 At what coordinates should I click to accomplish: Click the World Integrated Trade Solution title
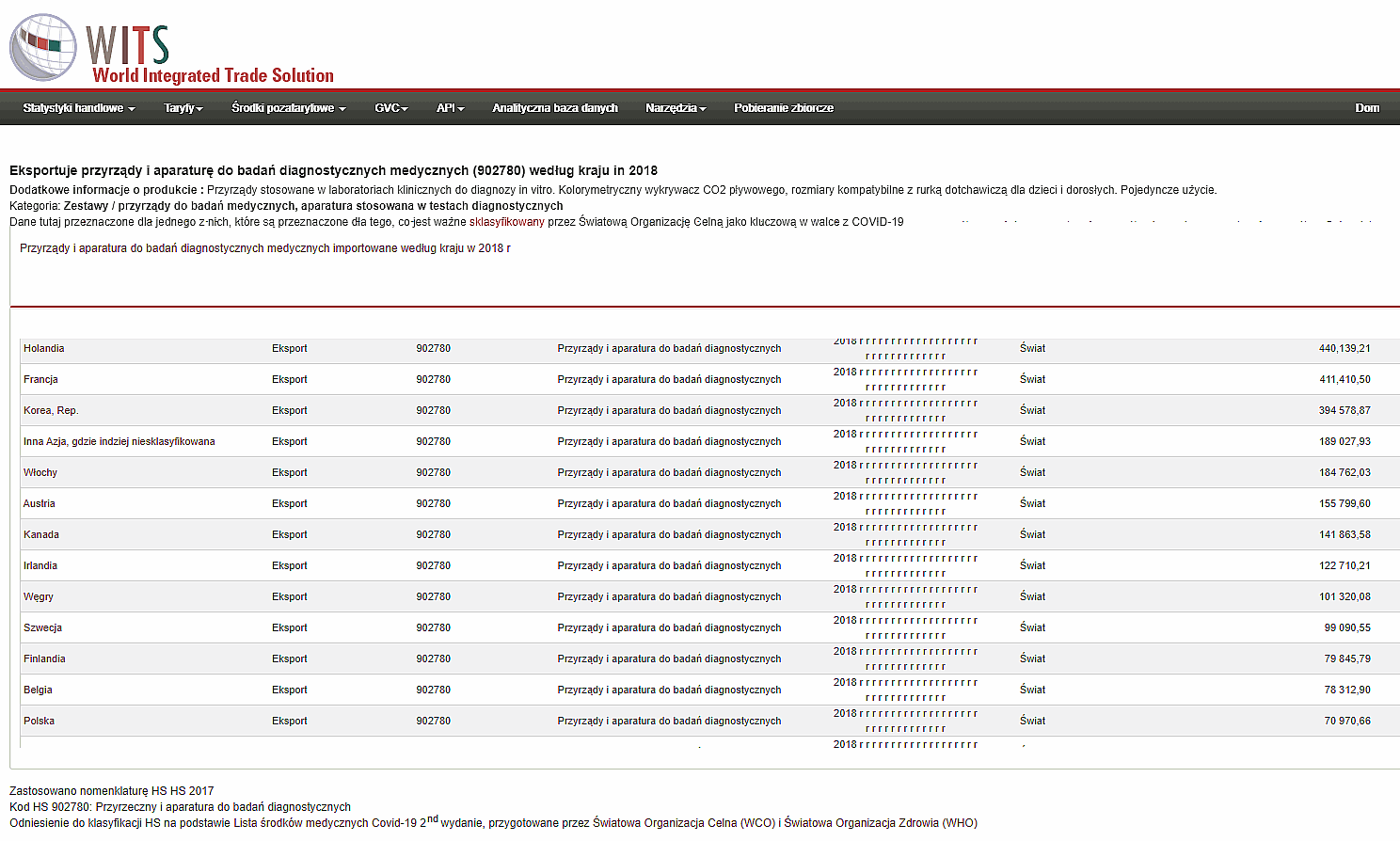coord(213,75)
